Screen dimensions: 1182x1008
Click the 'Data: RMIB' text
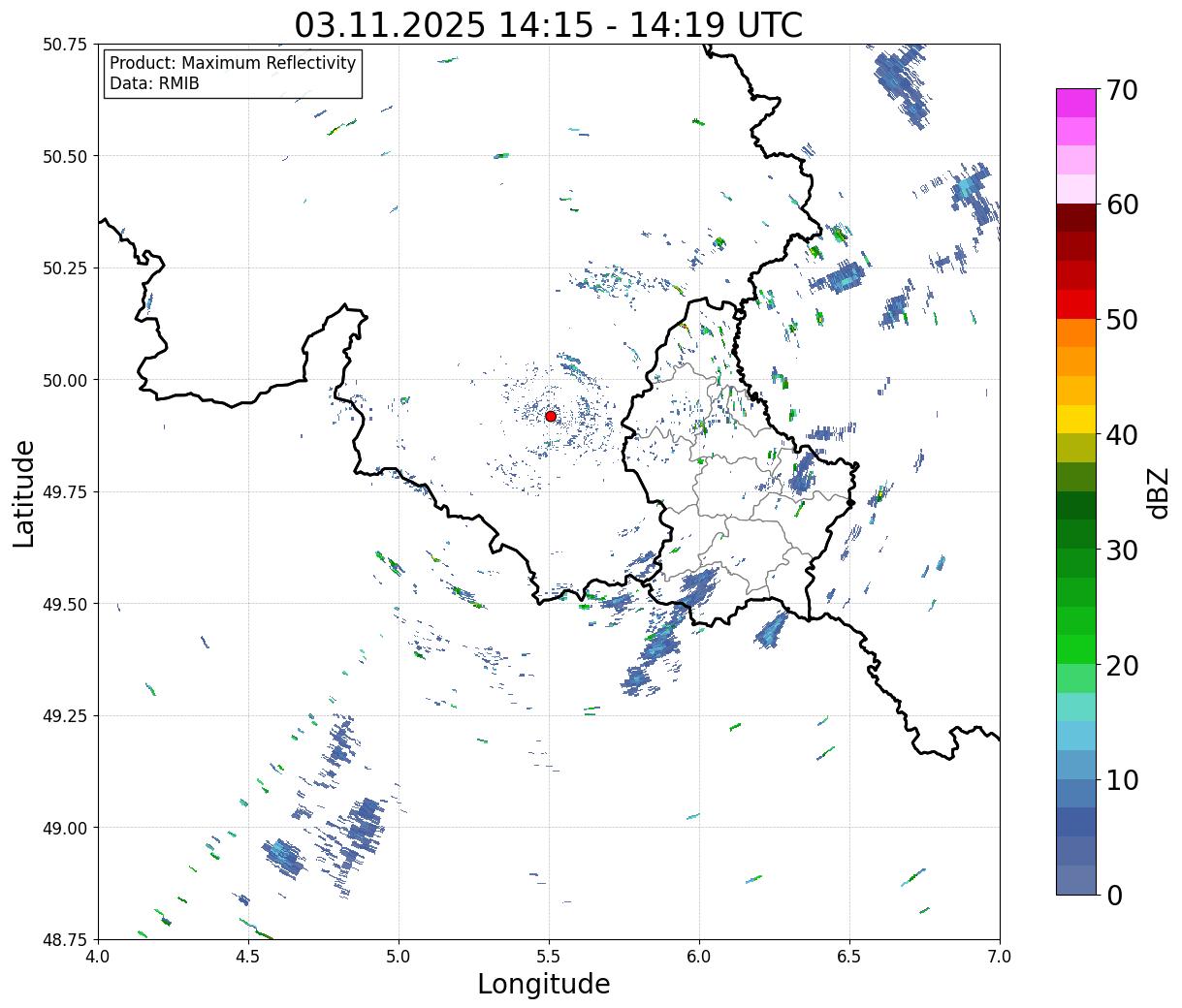(154, 84)
